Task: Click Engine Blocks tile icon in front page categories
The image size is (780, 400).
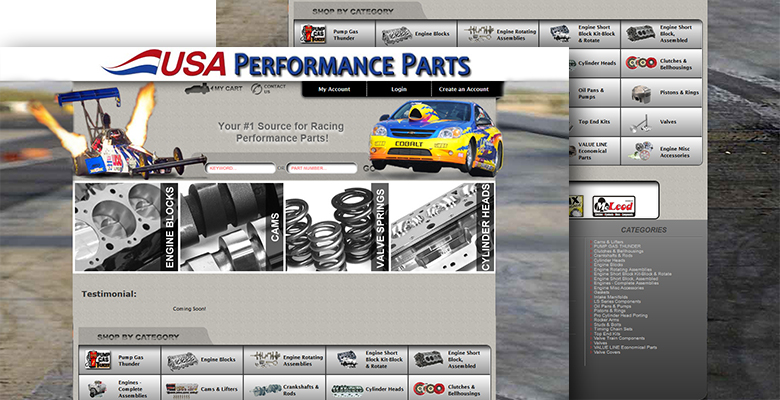Action: pos(183,361)
